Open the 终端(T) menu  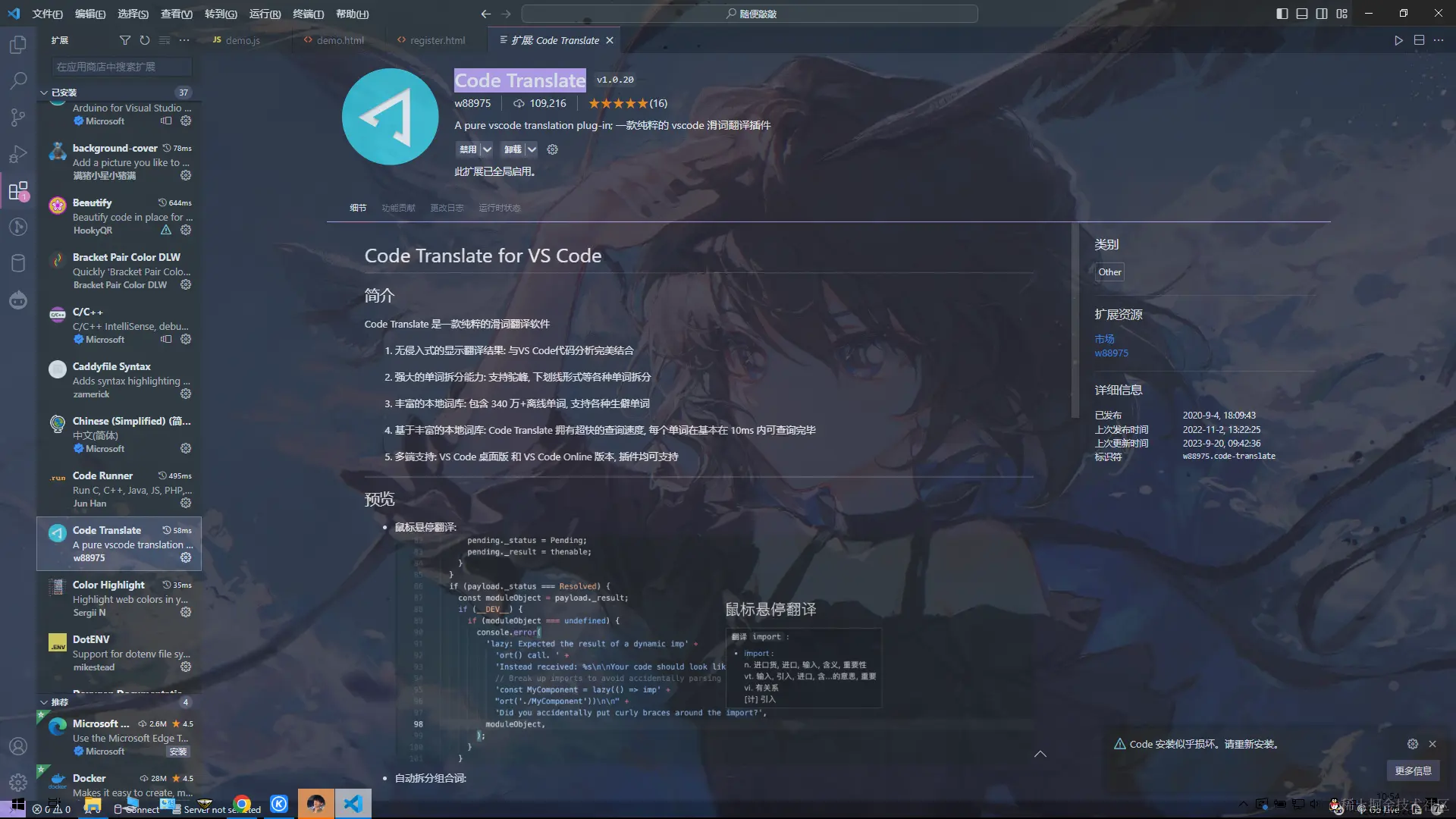tap(308, 14)
